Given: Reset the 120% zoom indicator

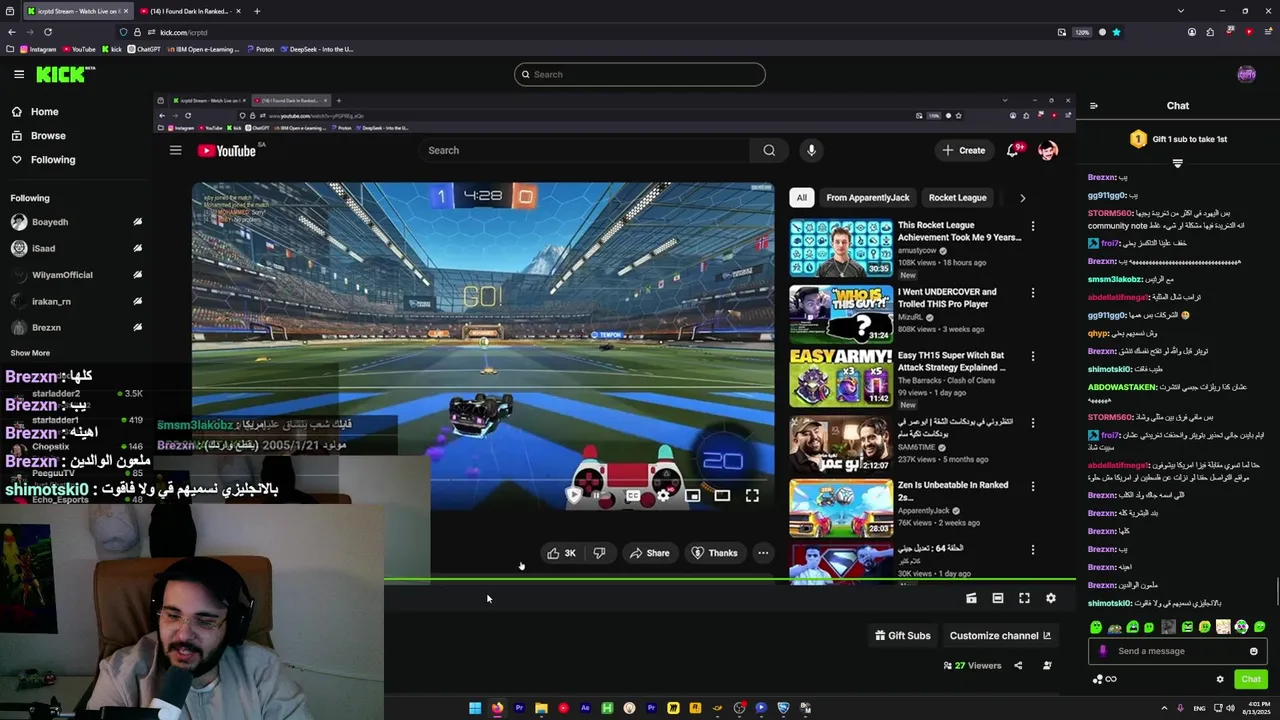Looking at the screenshot, I should click(1082, 32).
